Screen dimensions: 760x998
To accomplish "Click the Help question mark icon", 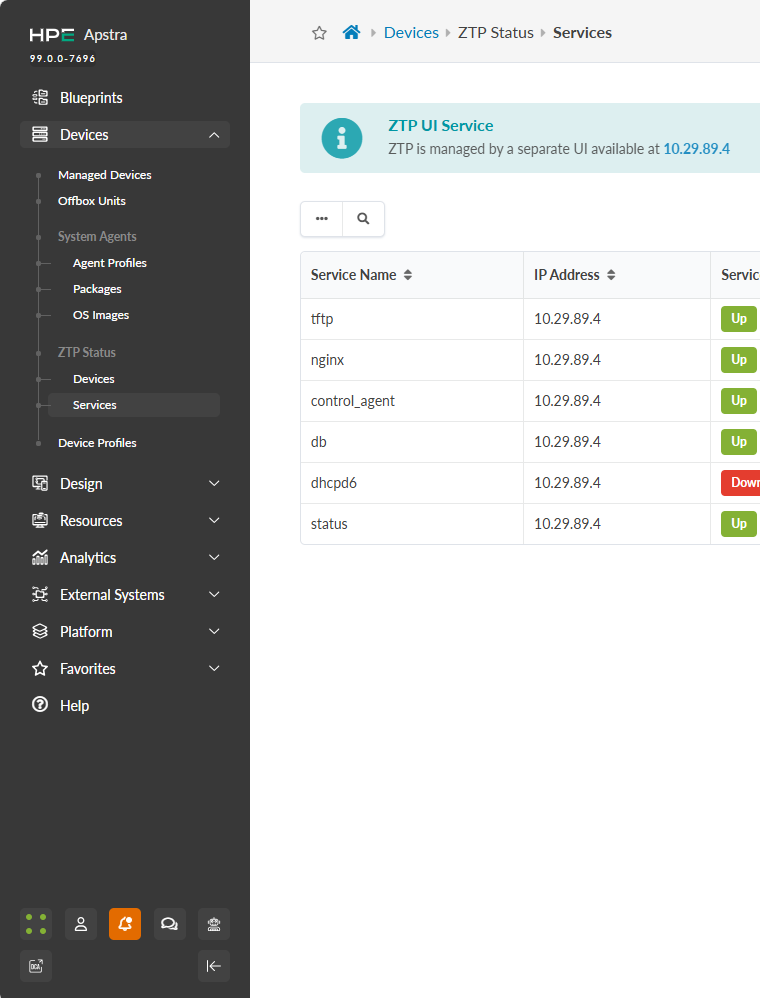I will coord(40,705).
